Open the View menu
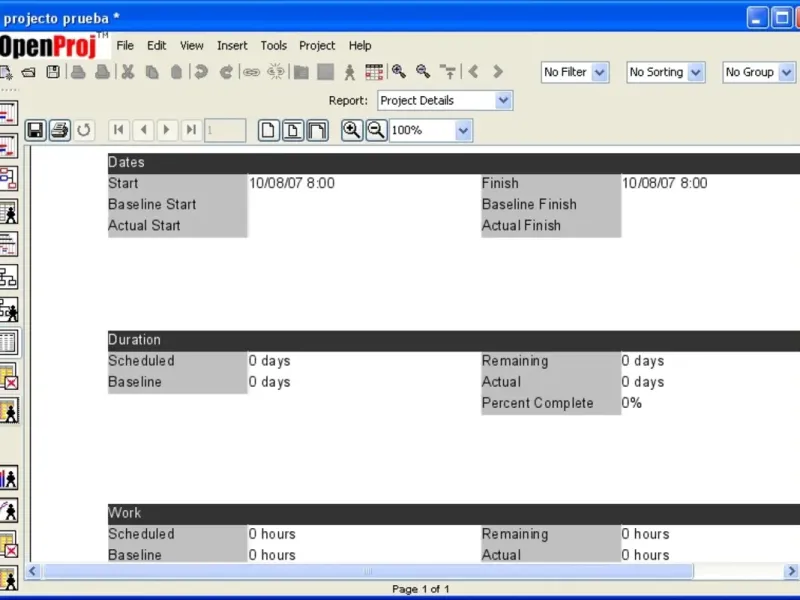 (192, 46)
